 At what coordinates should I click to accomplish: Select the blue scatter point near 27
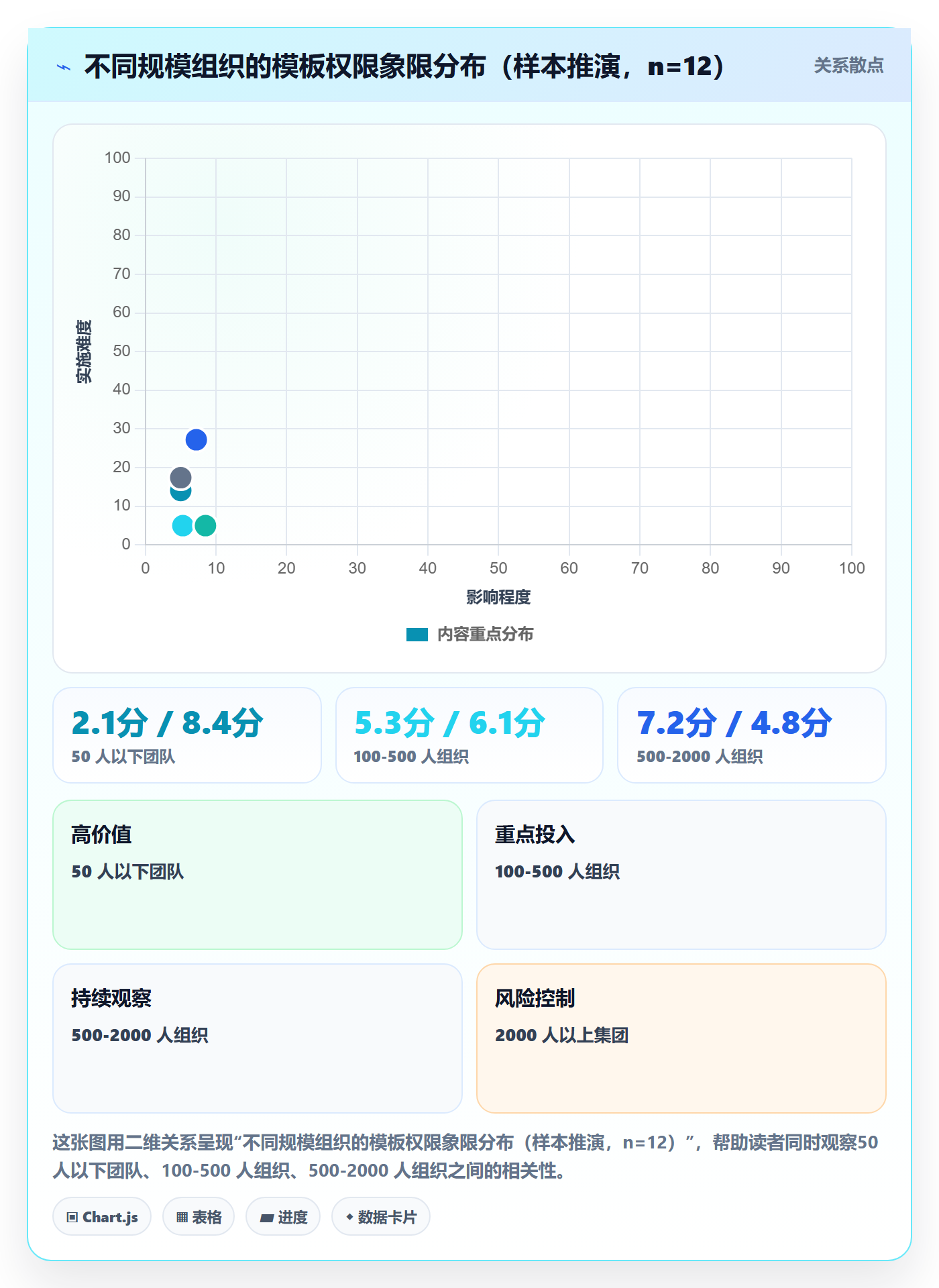196,440
